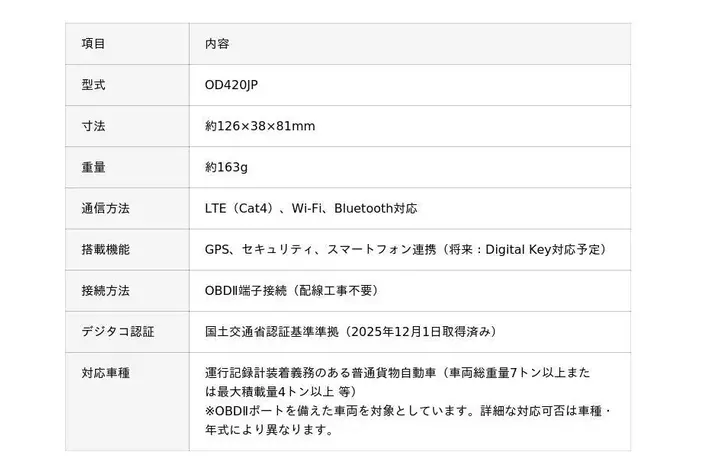Click the weight value 約163g

pos(227,167)
